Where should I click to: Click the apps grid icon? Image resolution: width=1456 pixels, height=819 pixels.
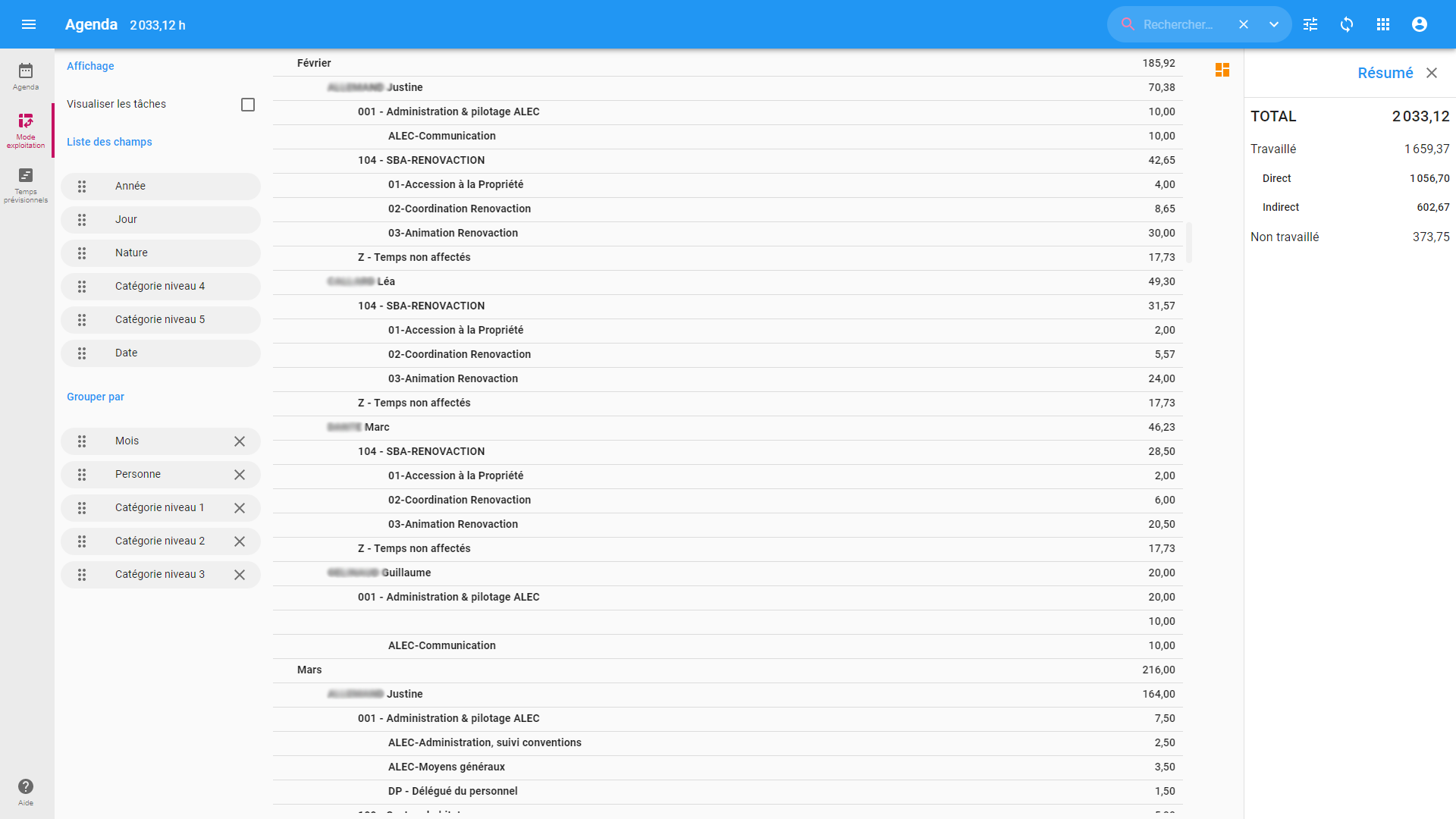[x=1385, y=24]
